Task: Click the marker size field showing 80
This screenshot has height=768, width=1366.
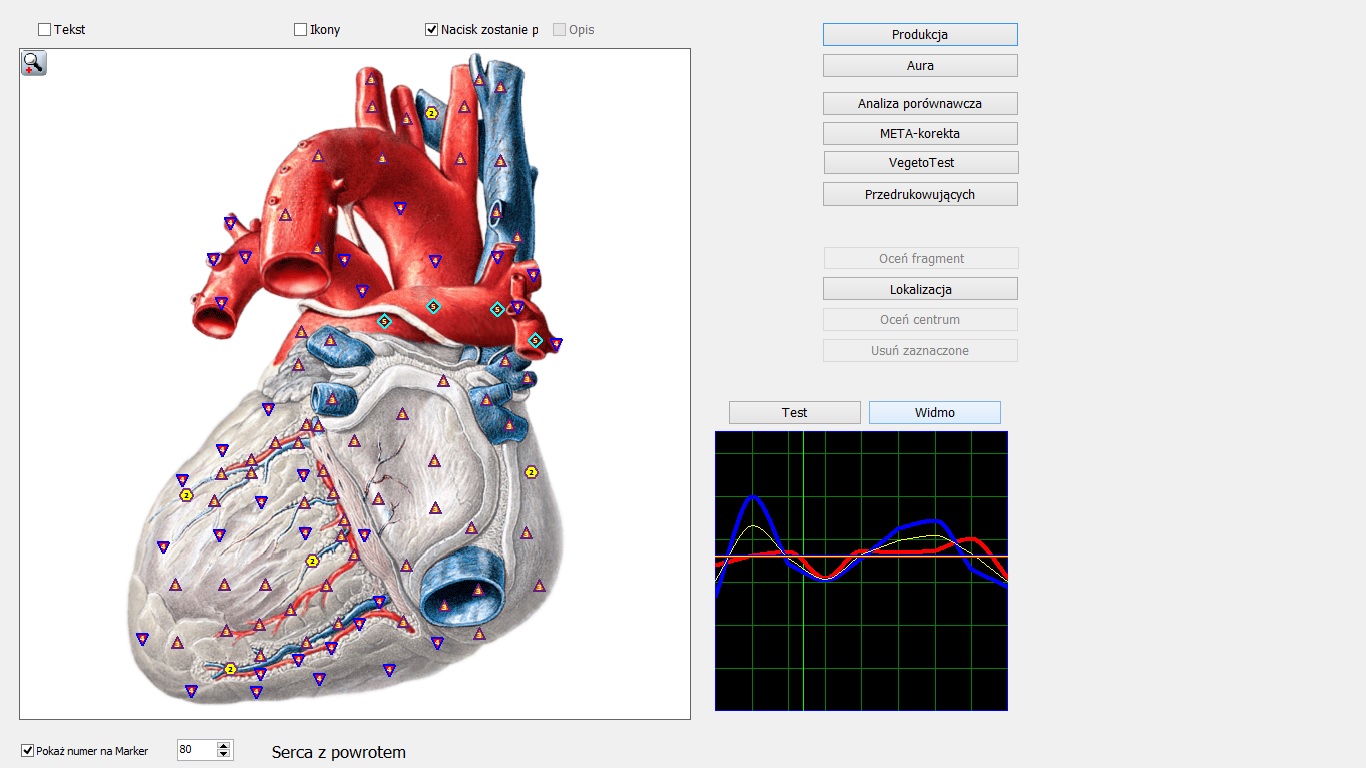Action: [196, 750]
